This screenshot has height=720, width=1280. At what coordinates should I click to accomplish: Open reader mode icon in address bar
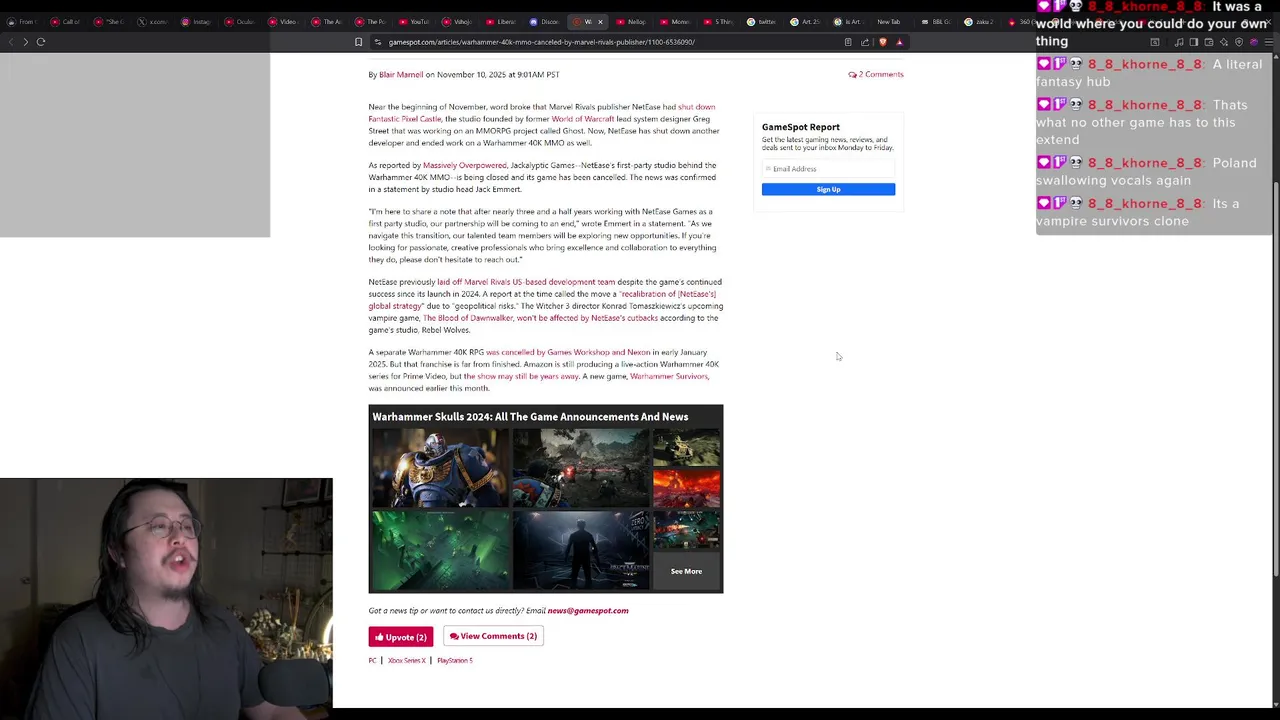[848, 42]
